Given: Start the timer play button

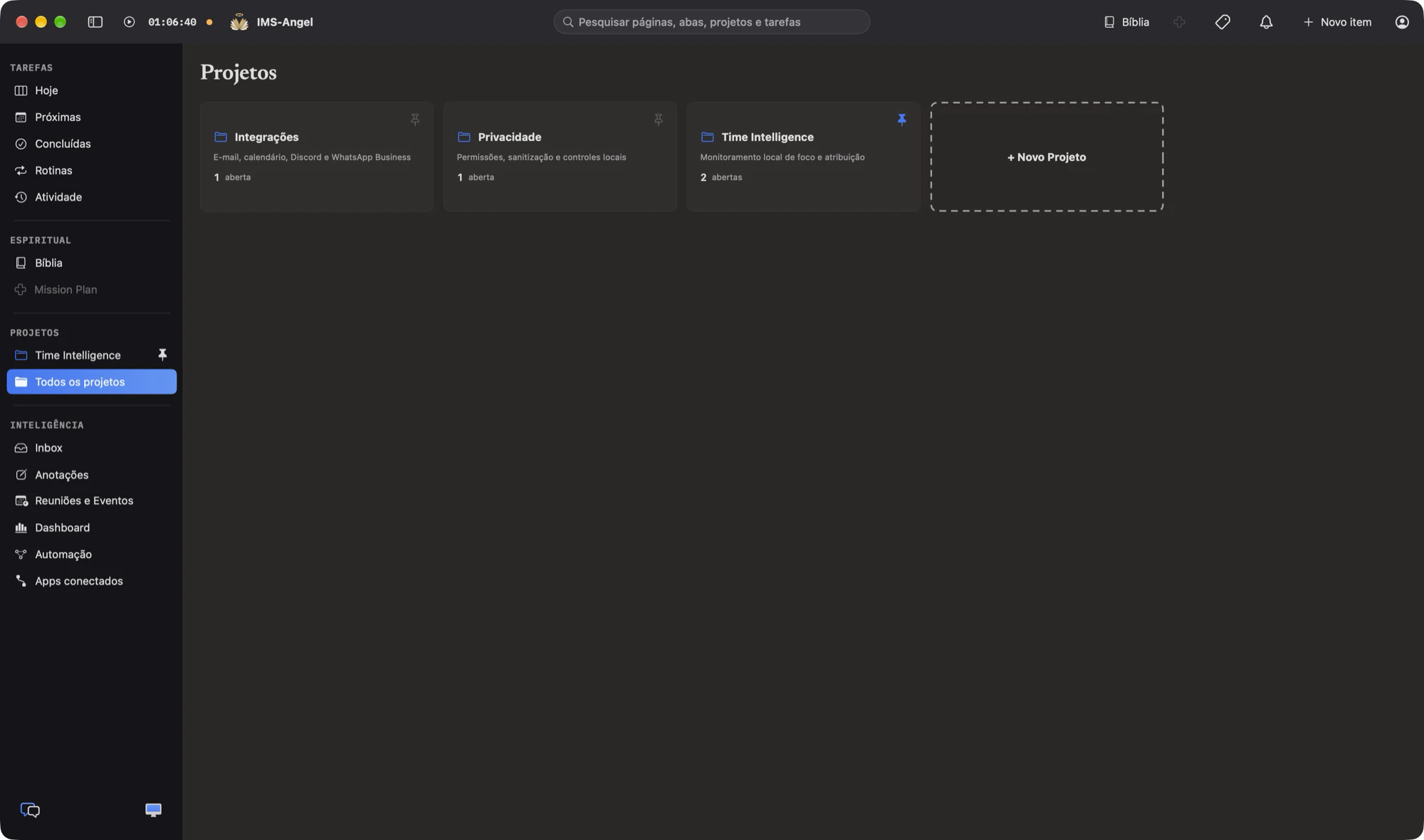Looking at the screenshot, I should tap(129, 22).
